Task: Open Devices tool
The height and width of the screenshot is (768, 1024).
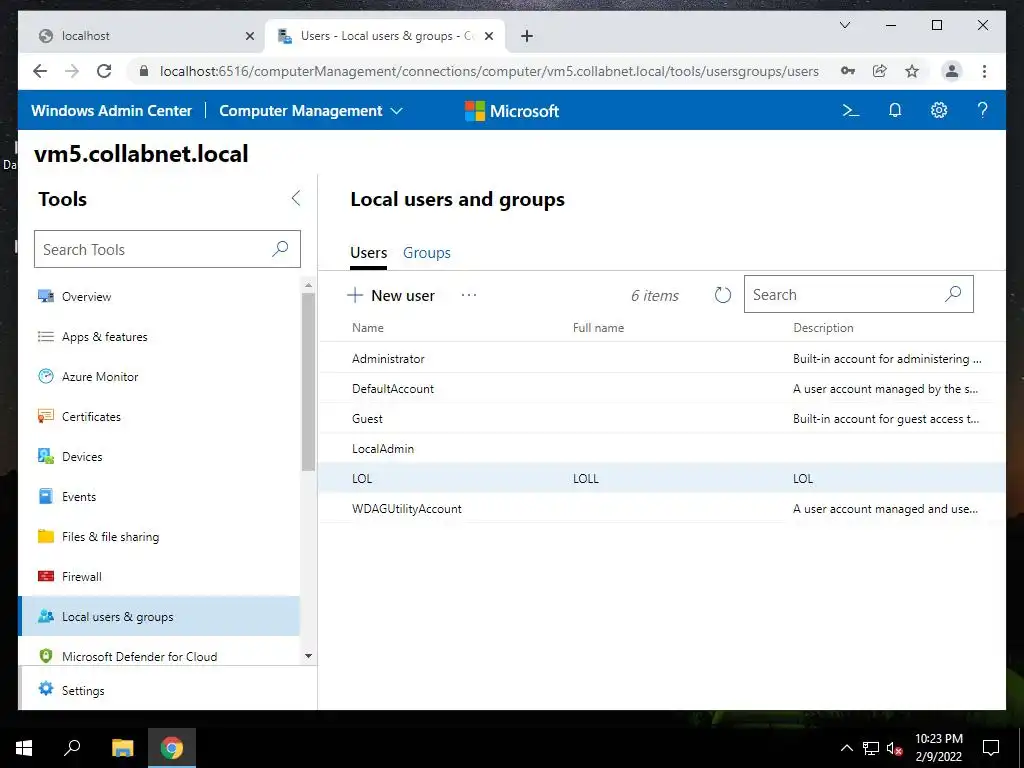Action: pyautogui.click(x=160, y=456)
